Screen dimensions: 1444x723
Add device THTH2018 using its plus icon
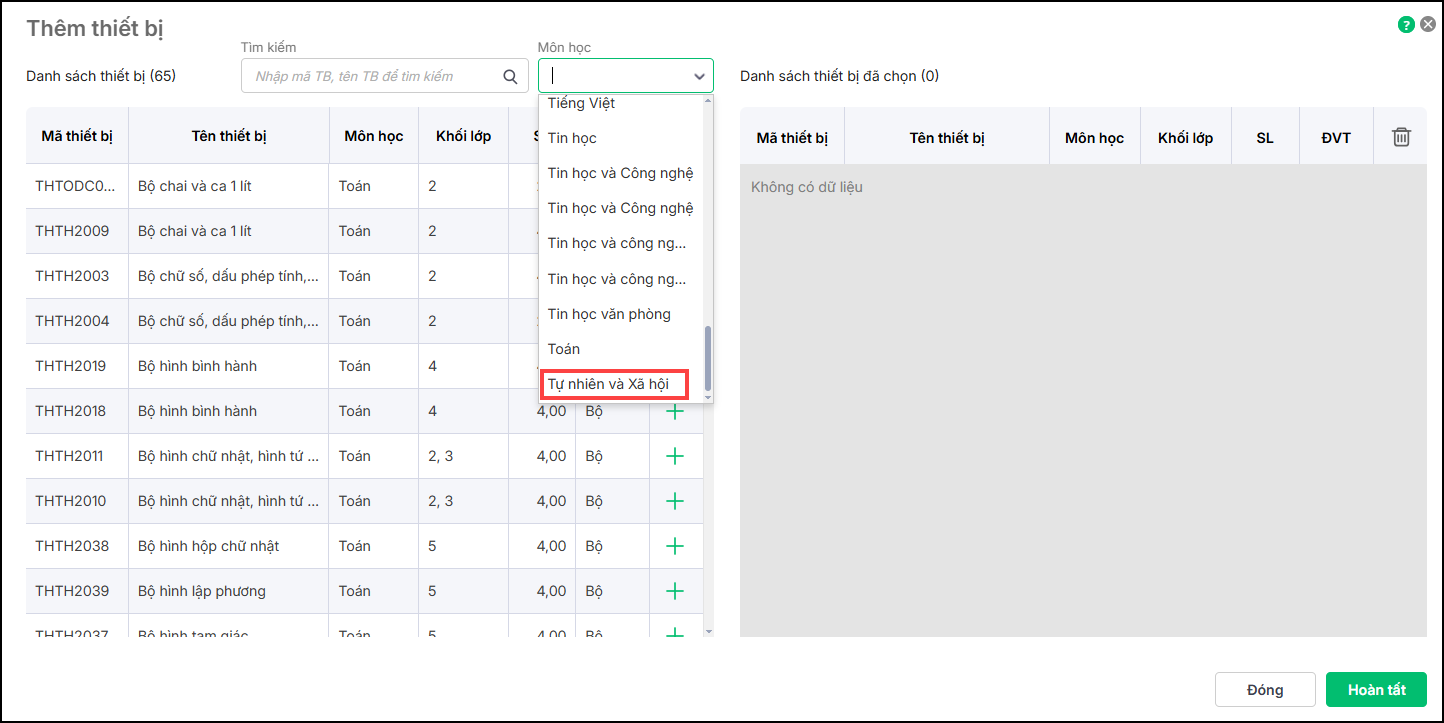675,411
